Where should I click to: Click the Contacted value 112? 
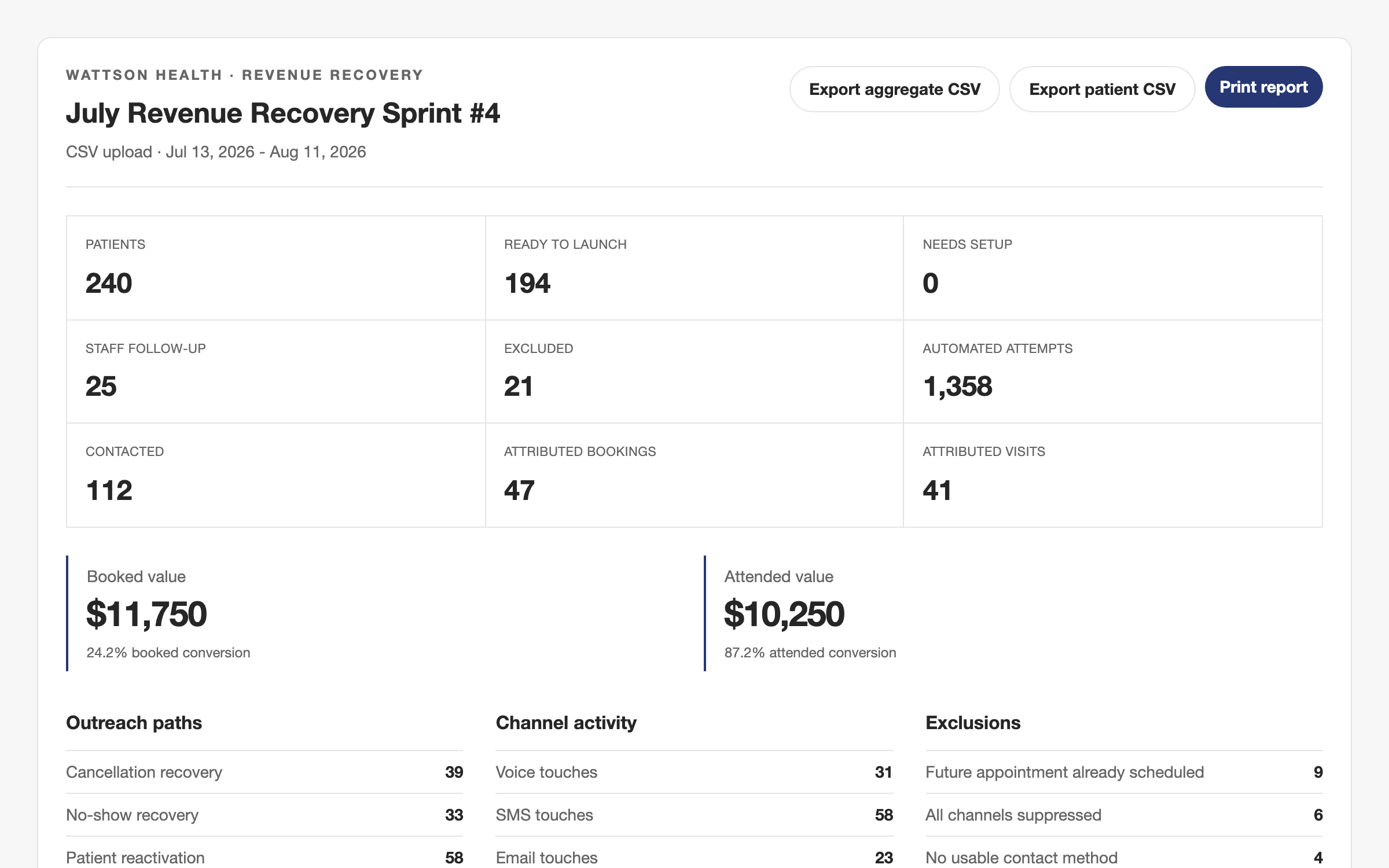(x=109, y=491)
